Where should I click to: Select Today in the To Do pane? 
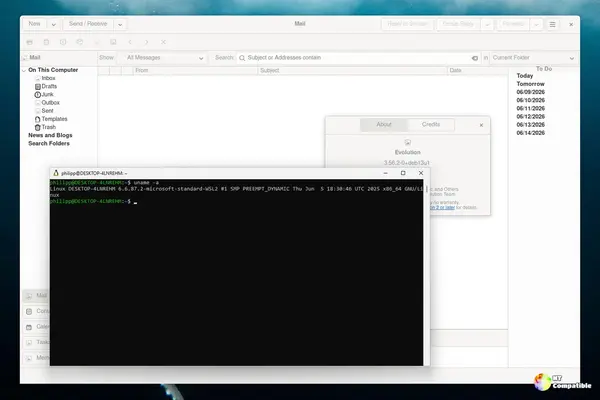[525, 76]
